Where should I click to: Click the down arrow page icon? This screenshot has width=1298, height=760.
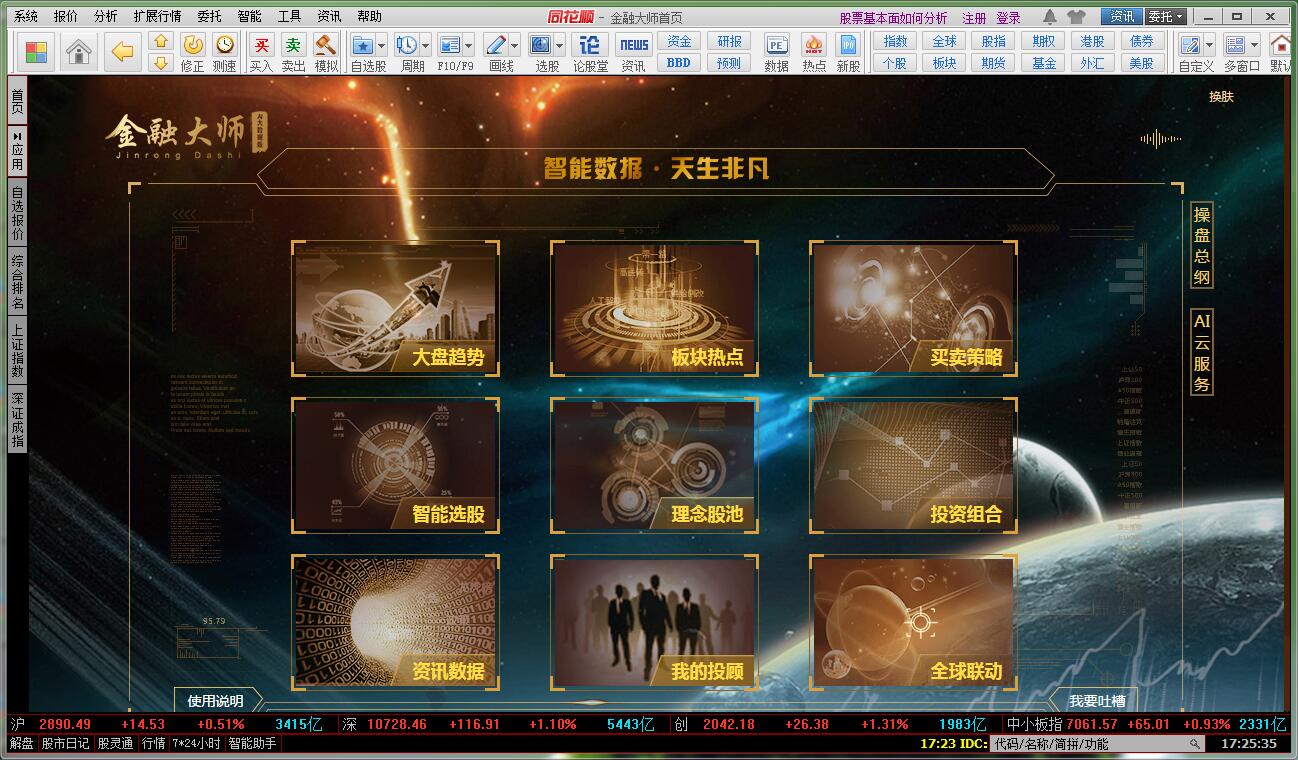160,63
